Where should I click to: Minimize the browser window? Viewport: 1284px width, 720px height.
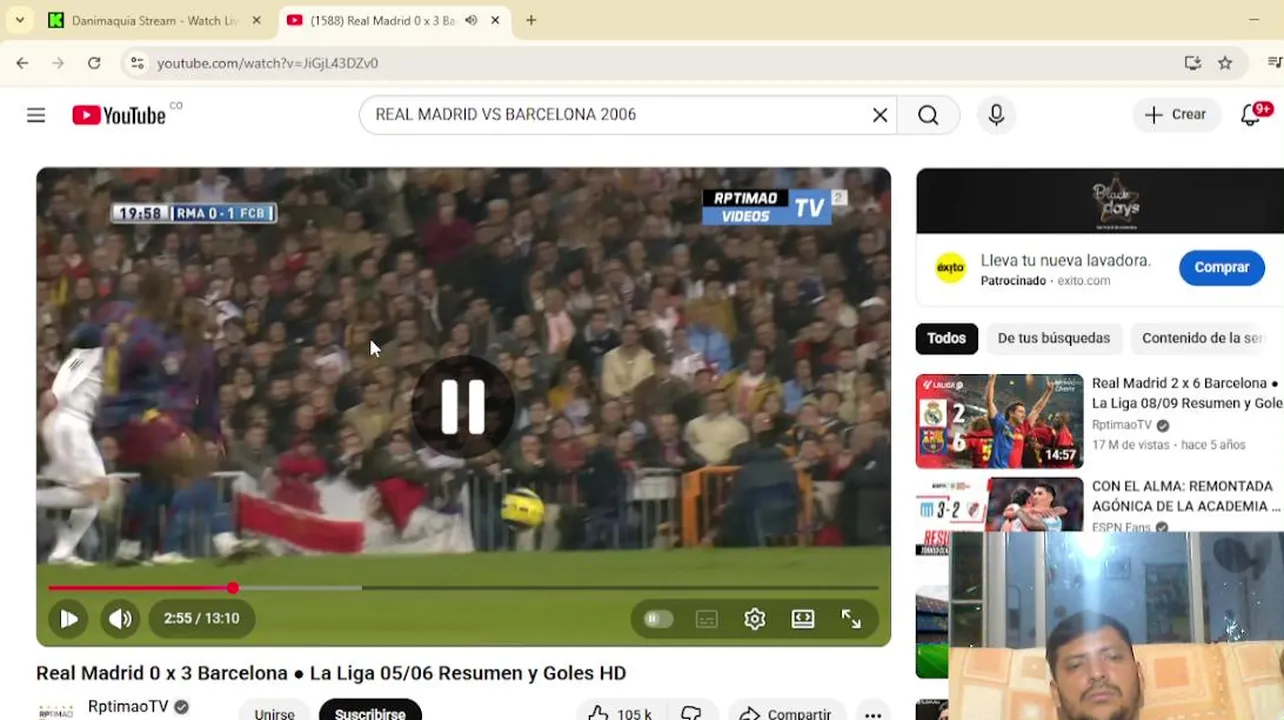coord(1254,20)
